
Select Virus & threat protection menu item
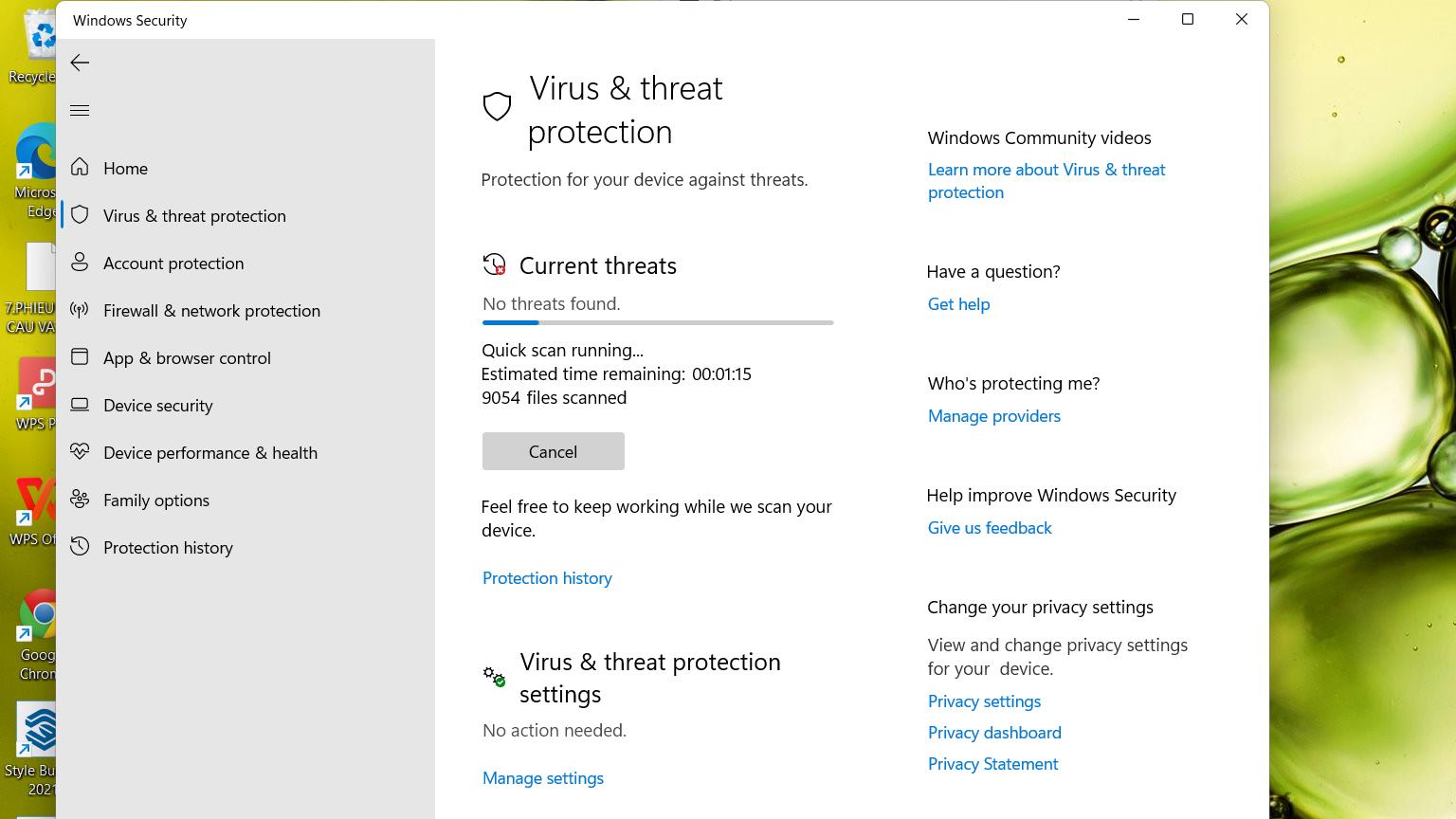194,216
